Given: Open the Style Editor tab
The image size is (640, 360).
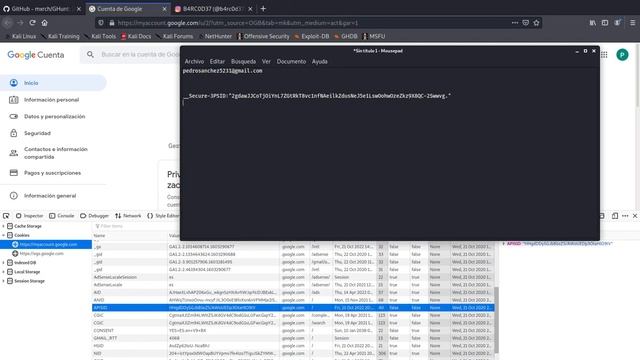Looking at the screenshot, I should [x=163, y=216].
